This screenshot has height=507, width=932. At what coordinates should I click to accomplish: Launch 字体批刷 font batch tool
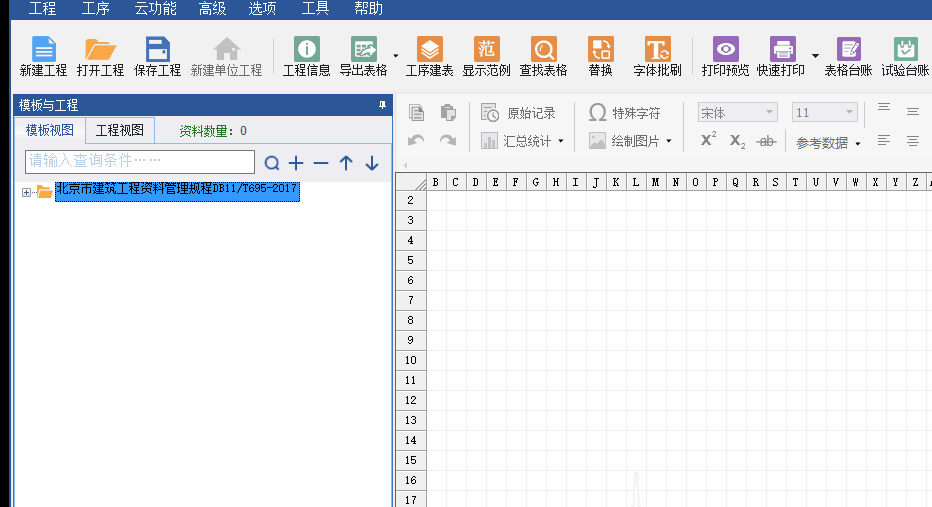click(x=657, y=56)
